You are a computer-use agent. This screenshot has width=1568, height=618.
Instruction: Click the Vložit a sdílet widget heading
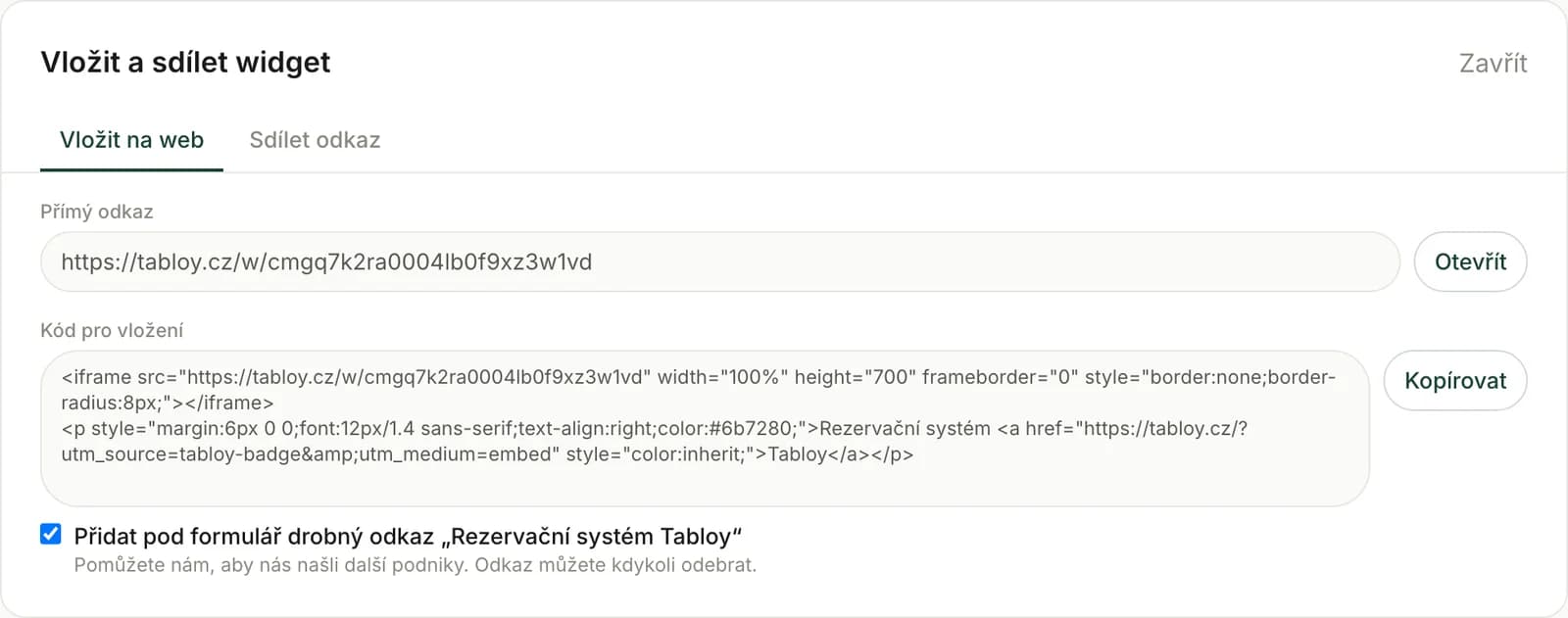pos(185,63)
